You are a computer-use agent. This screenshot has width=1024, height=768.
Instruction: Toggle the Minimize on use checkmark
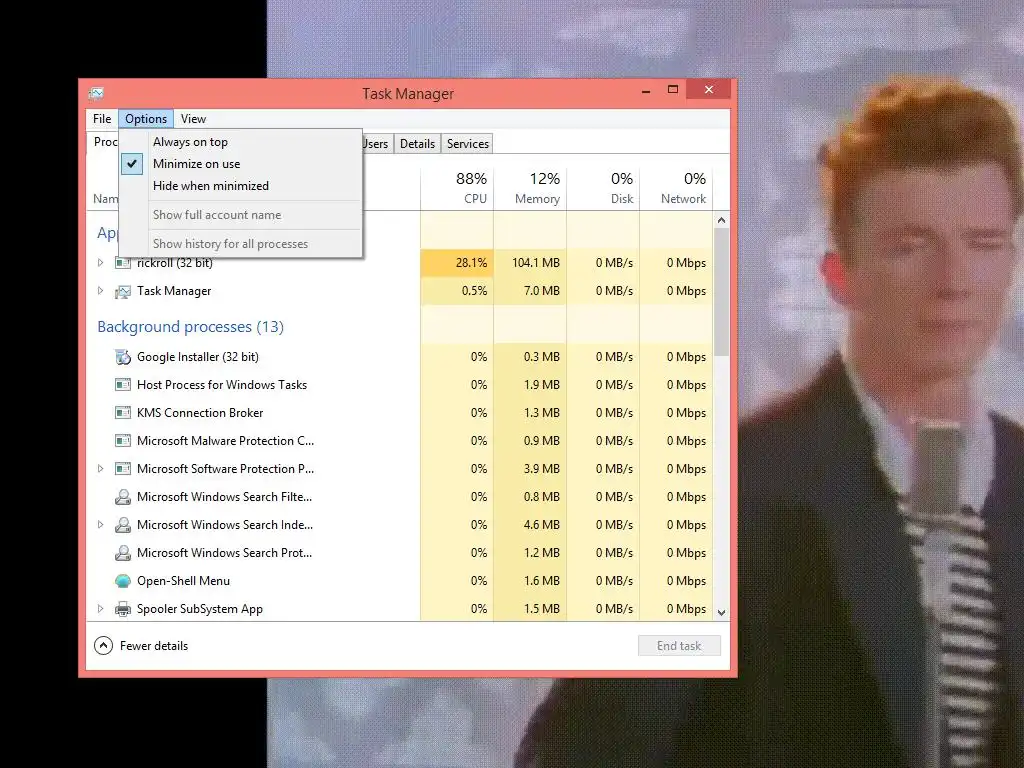132,164
